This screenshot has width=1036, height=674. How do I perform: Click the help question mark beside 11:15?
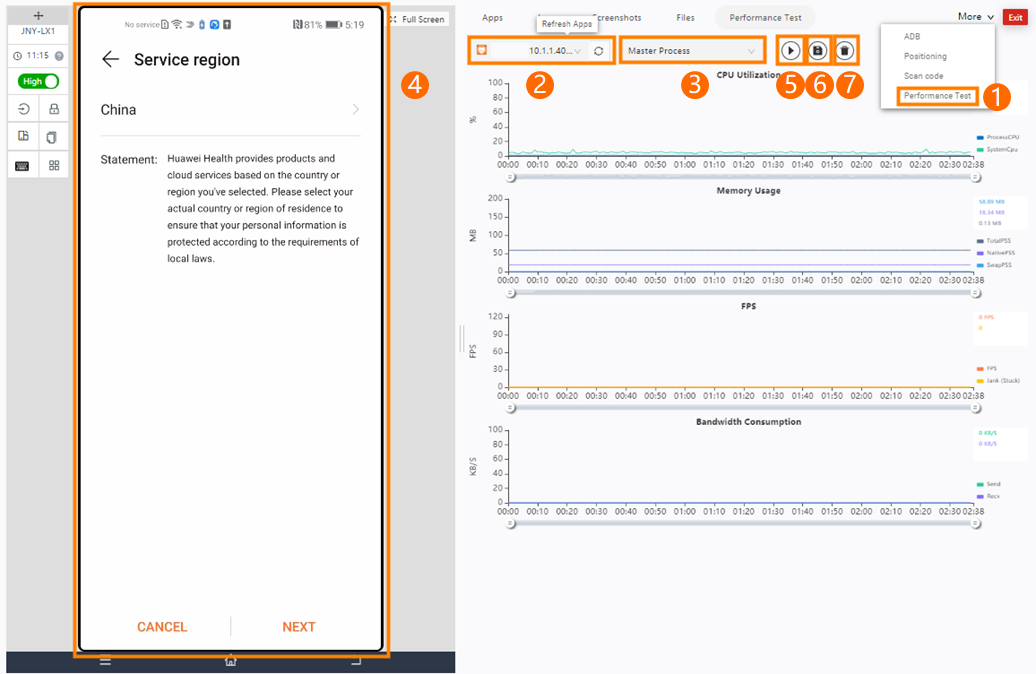point(59,56)
